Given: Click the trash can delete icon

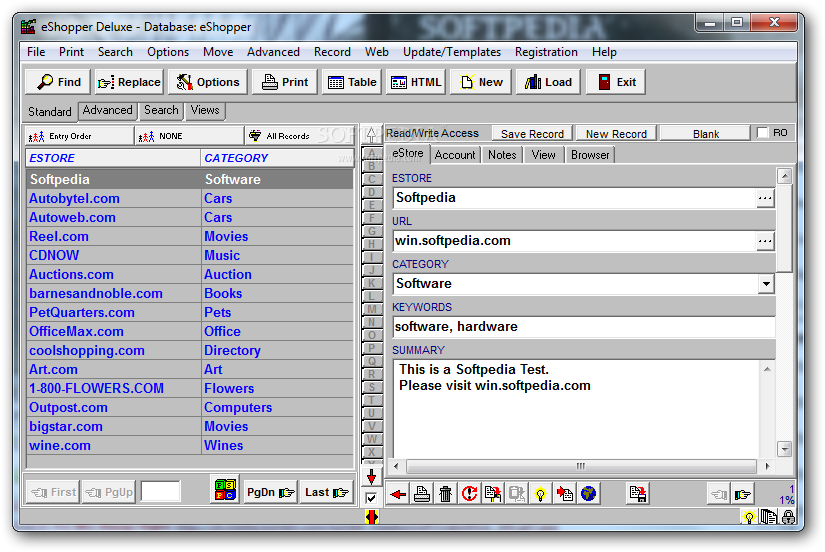Looking at the screenshot, I should tap(446, 494).
